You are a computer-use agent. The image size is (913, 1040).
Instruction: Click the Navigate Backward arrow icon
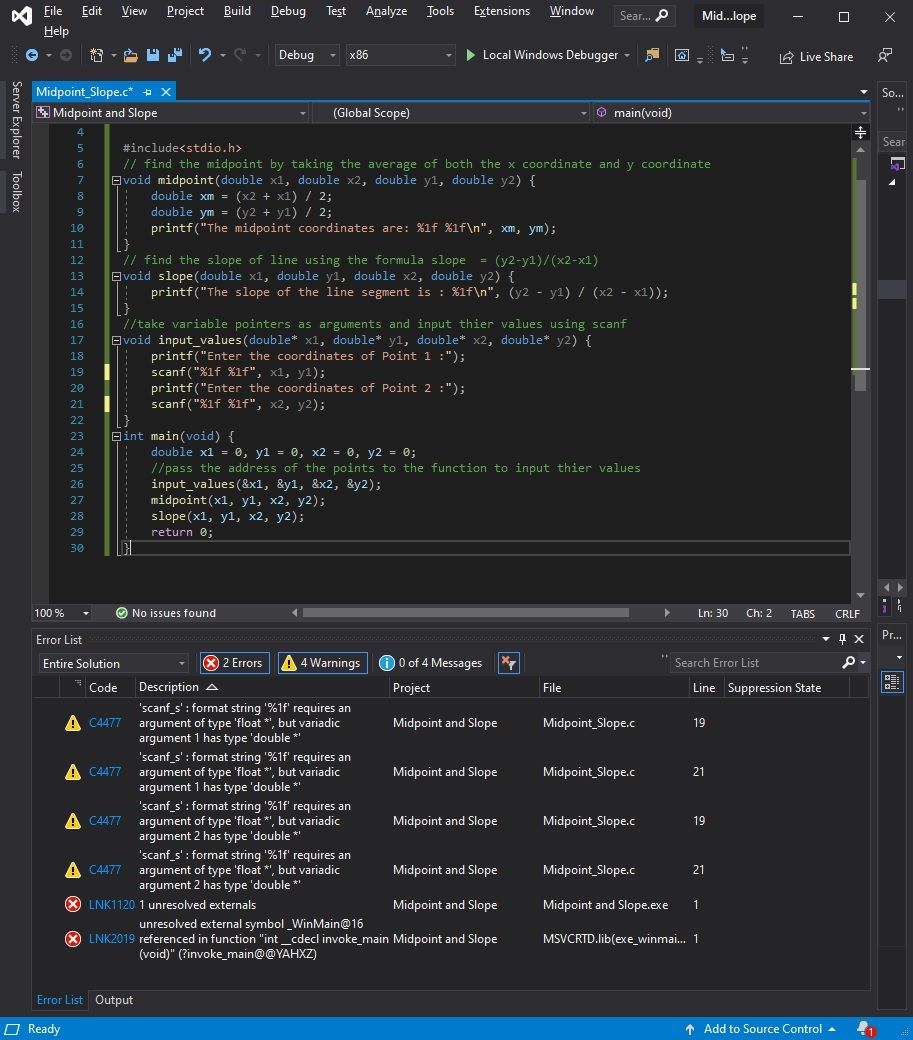(32, 56)
